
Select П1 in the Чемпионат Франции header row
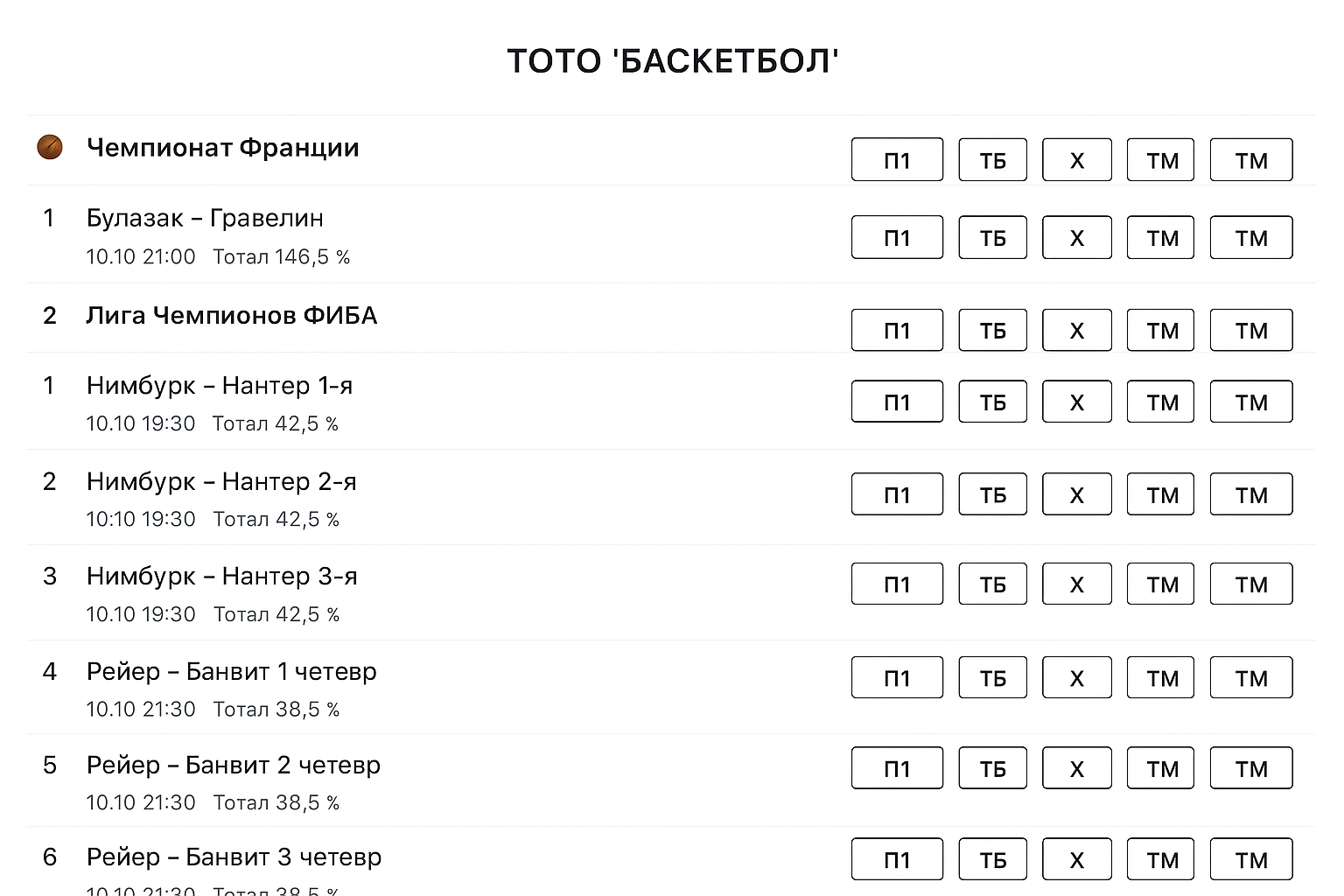pyautogui.click(x=897, y=160)
